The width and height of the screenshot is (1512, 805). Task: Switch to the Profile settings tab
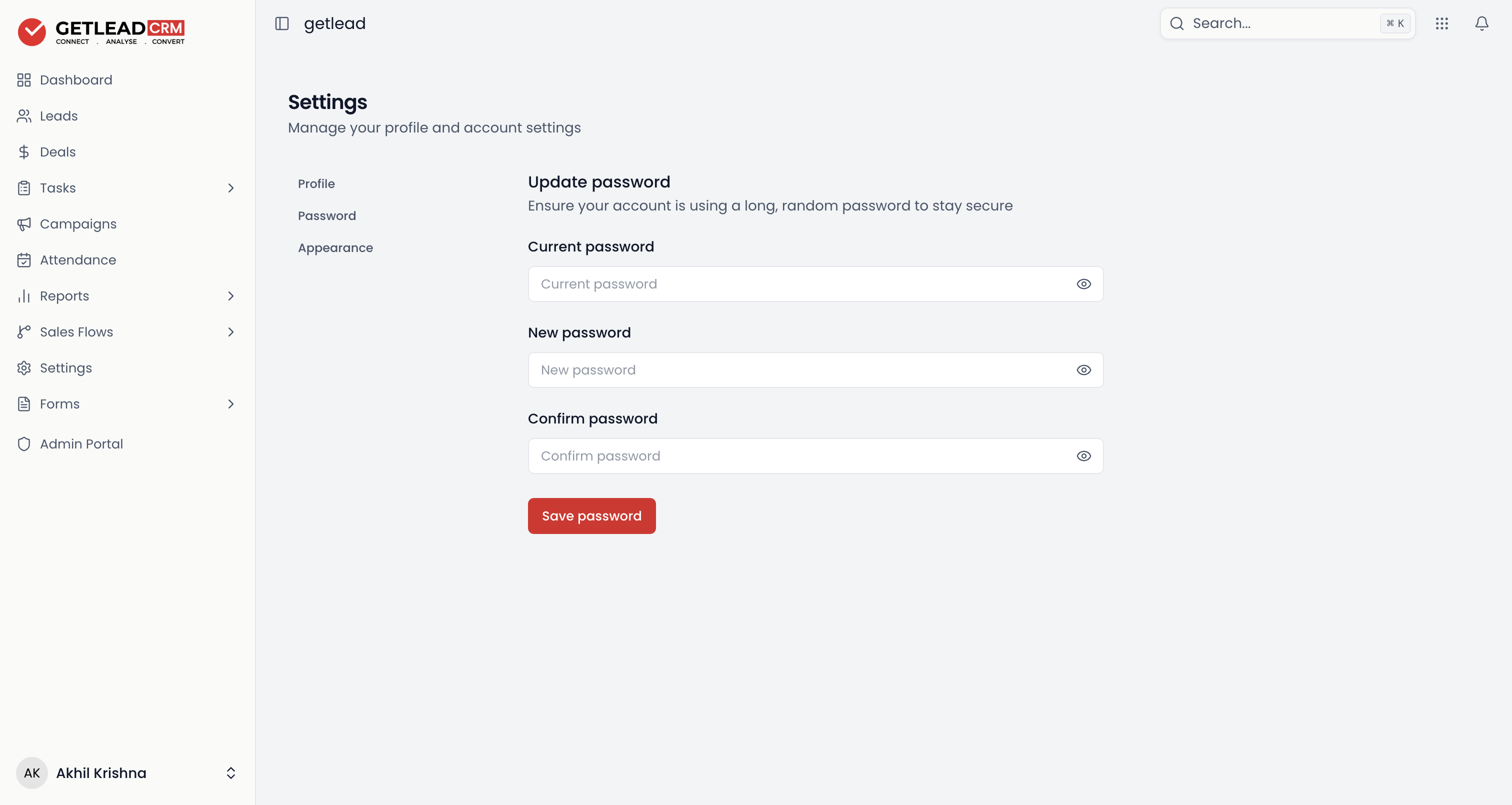pyautogui.click(x=316, y=184)
